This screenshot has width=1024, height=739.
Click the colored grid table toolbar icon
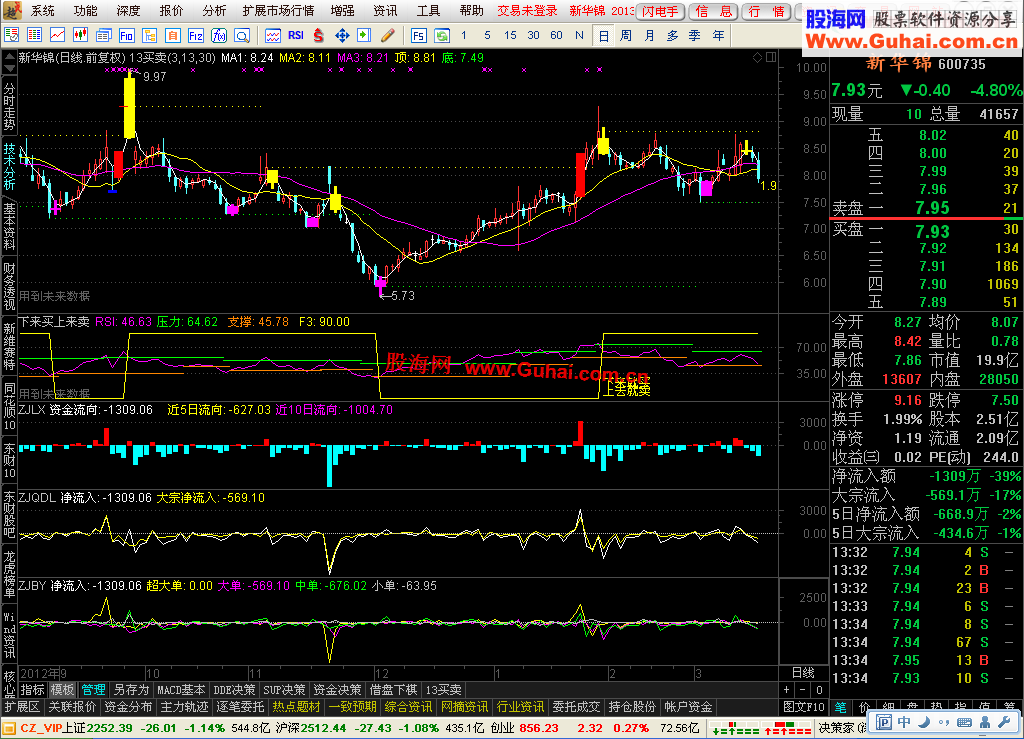tap(35, 35)
